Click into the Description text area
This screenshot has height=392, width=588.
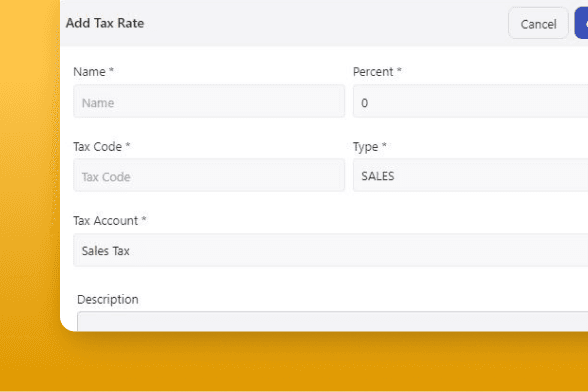333,321
